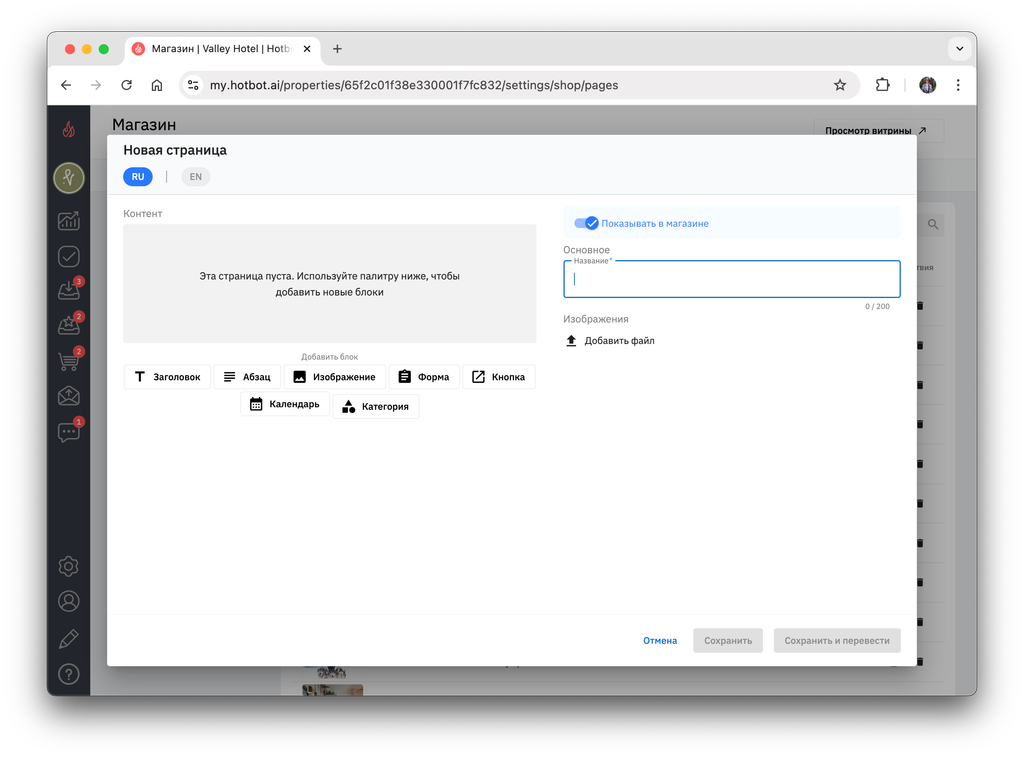Select the Магазин | Valley Hotel tab

tap(222, 49)
